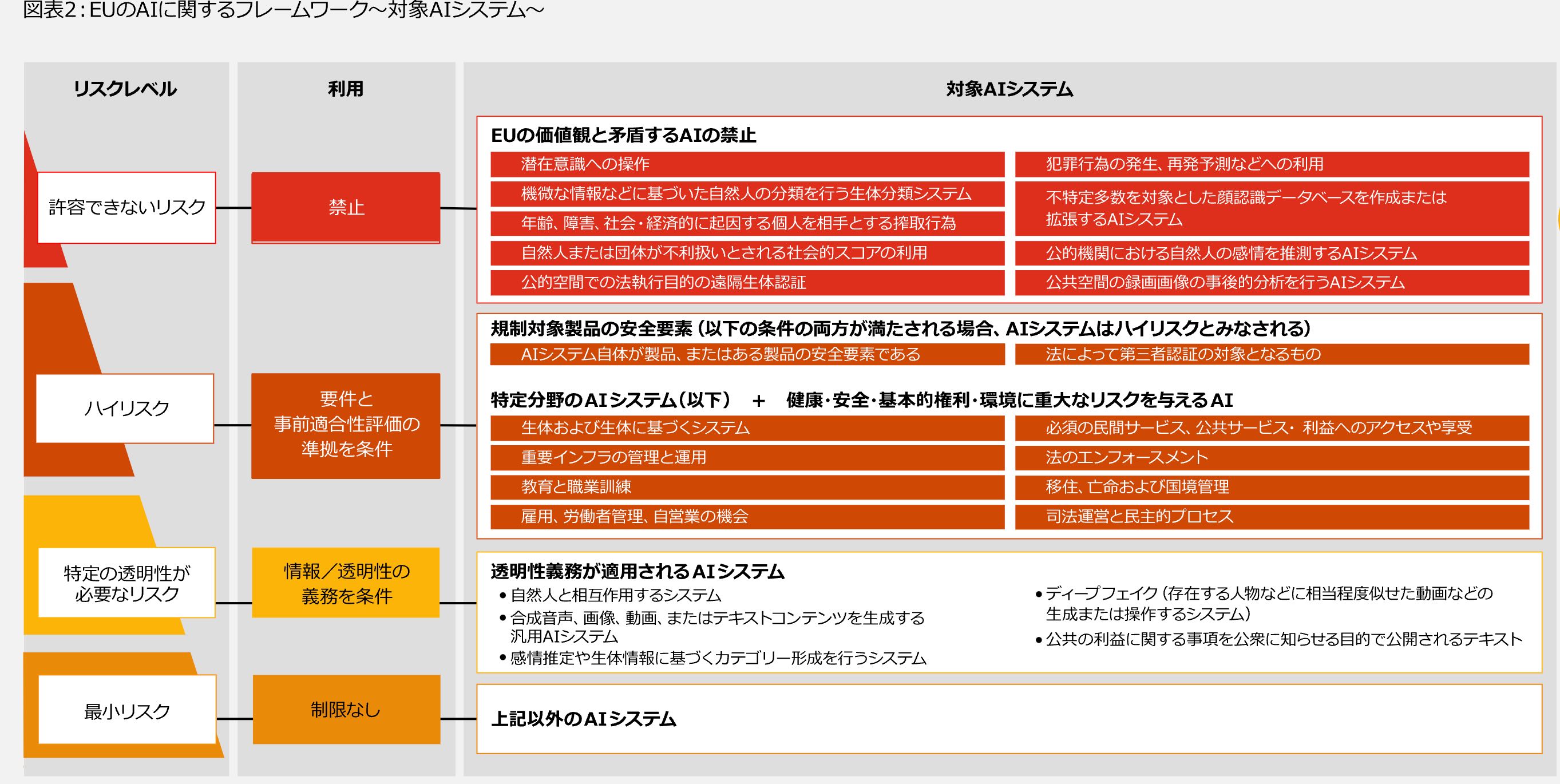Viewport: 1560px width, 784px height.
Task: Select the bullet about 公共の利益に関する事項
Action: point(1279,639)
